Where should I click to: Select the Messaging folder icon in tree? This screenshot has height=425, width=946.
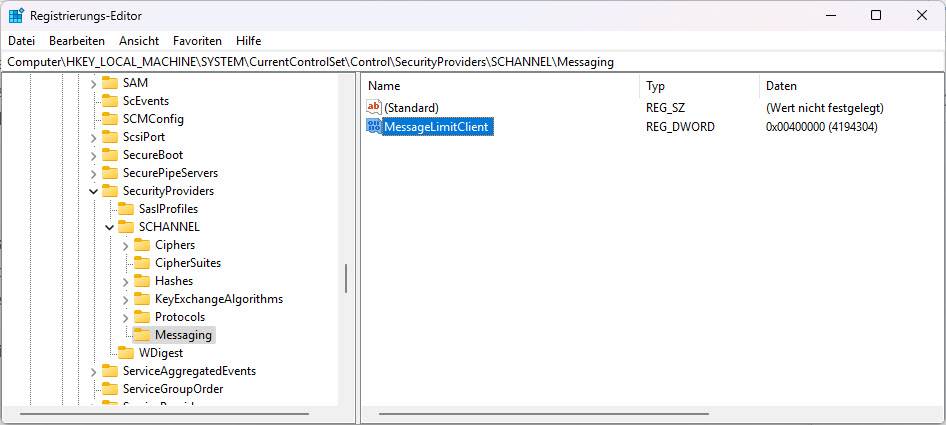pos(142,335)
